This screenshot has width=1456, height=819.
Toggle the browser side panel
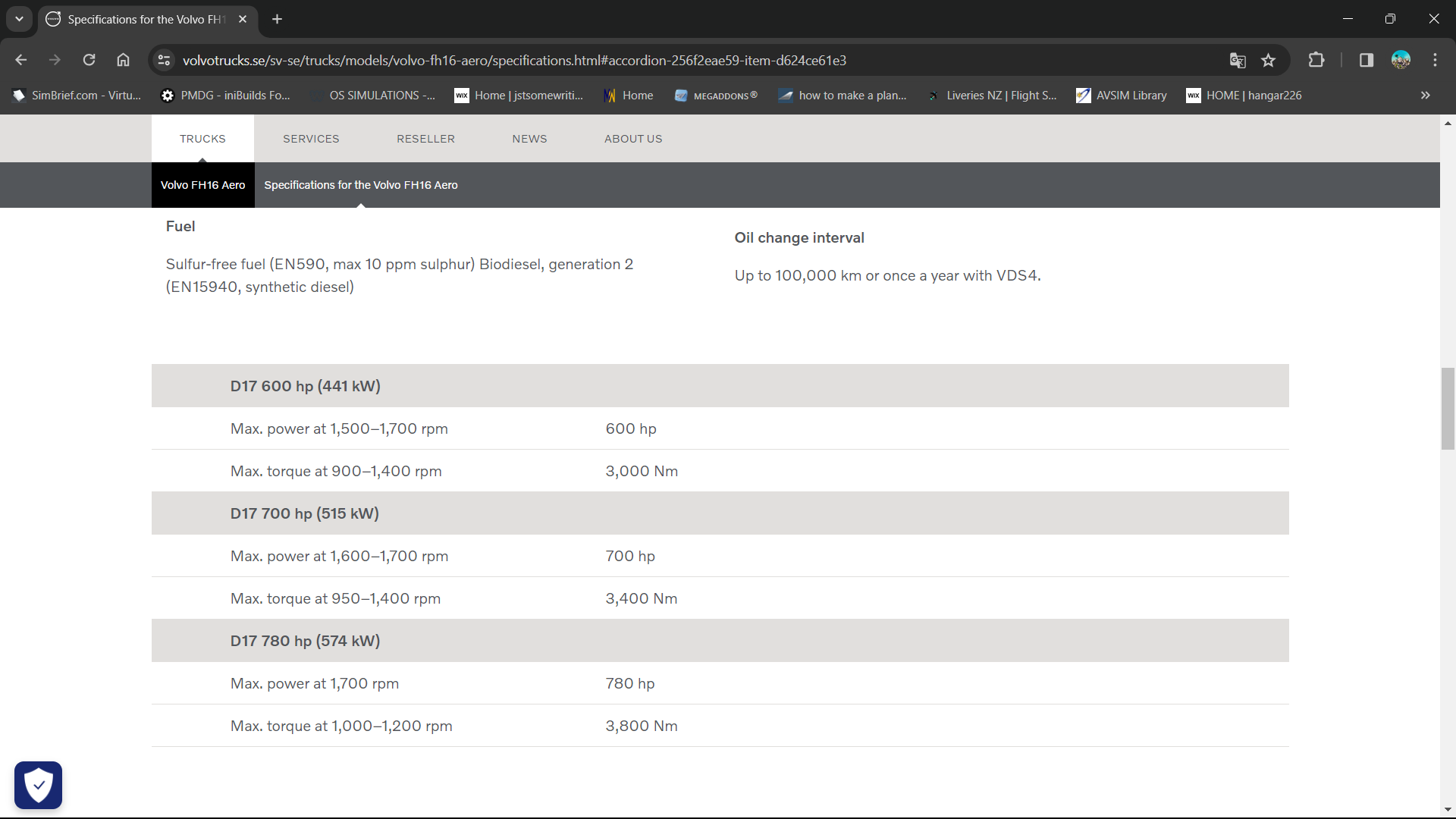[1367, 60]
